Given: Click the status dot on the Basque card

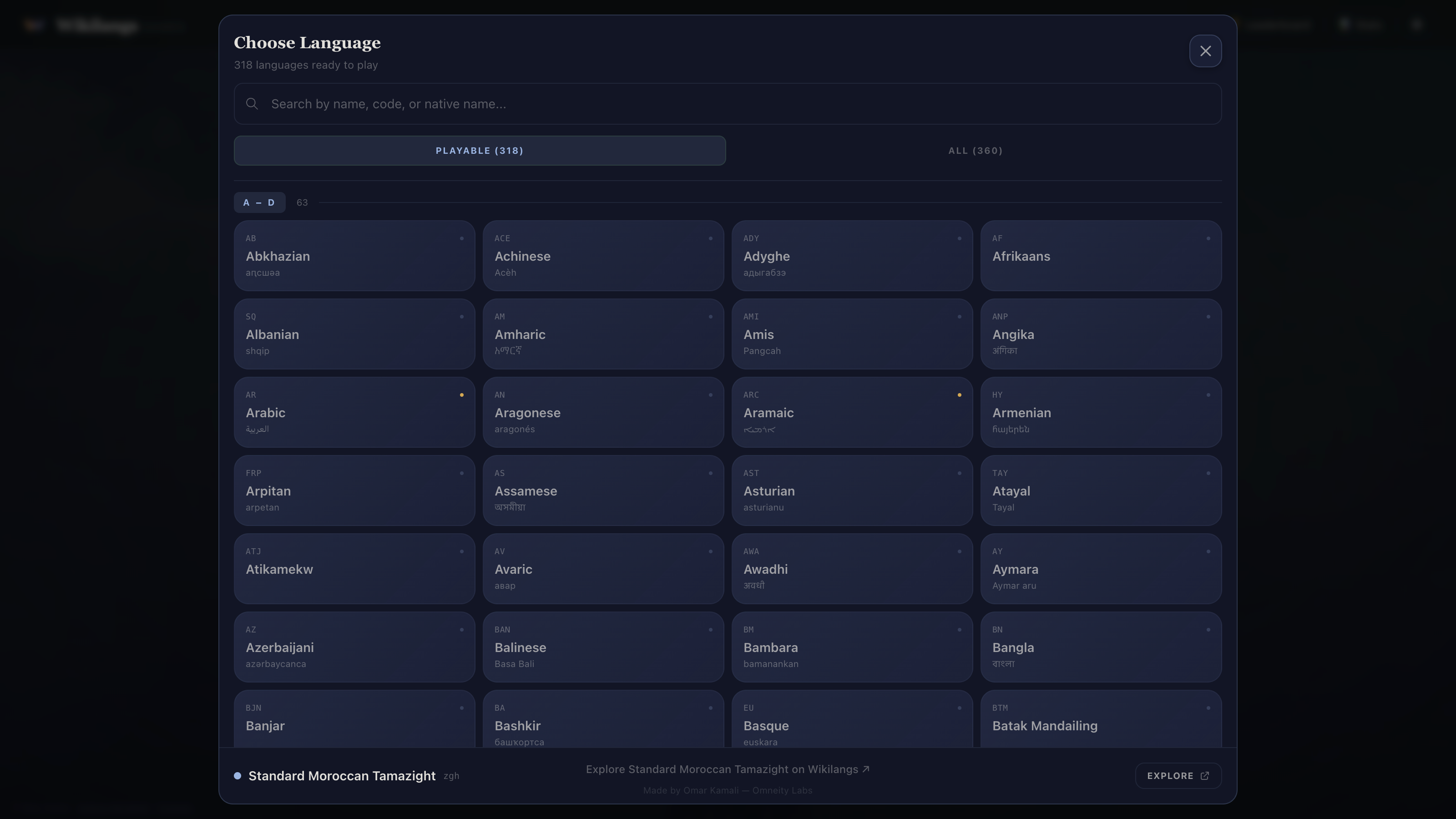Looking at the screenshot, I should point(959,708).
